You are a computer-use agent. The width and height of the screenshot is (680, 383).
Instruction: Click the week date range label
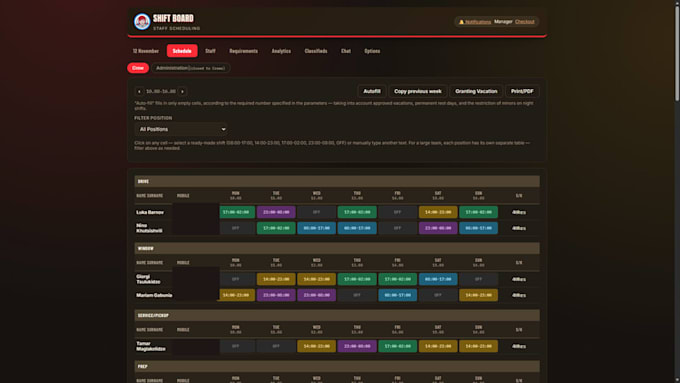click(161, 92)
